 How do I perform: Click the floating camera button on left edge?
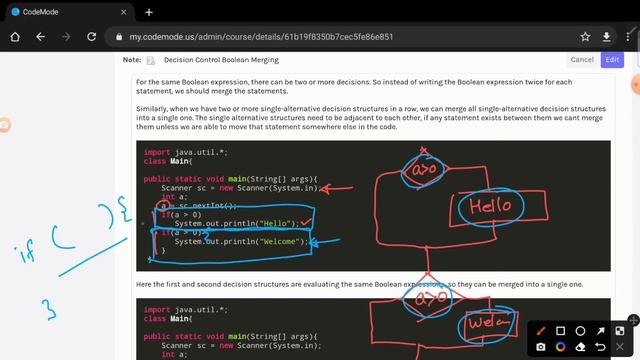coord(4,125)
